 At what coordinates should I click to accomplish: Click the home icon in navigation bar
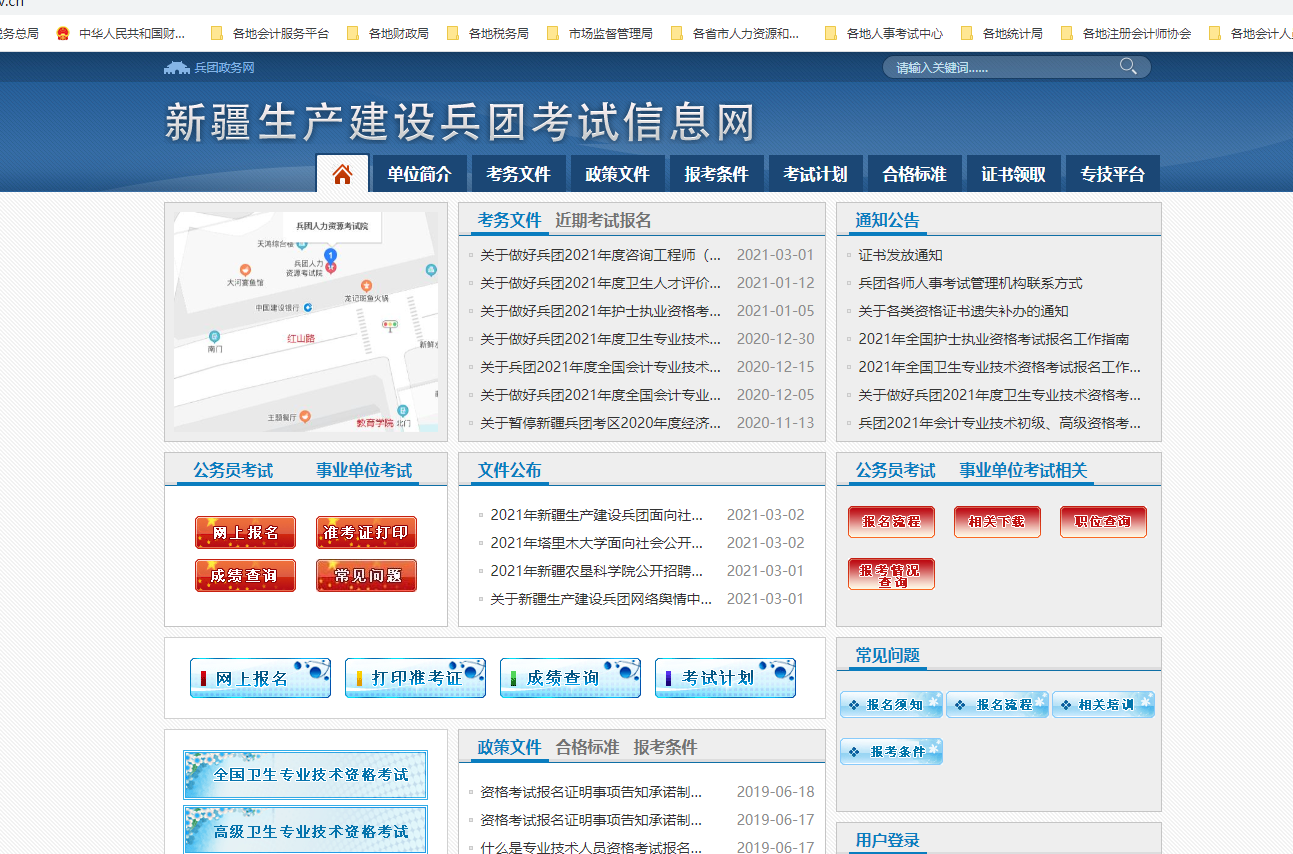pyautogui.click(x=342, y=174)
